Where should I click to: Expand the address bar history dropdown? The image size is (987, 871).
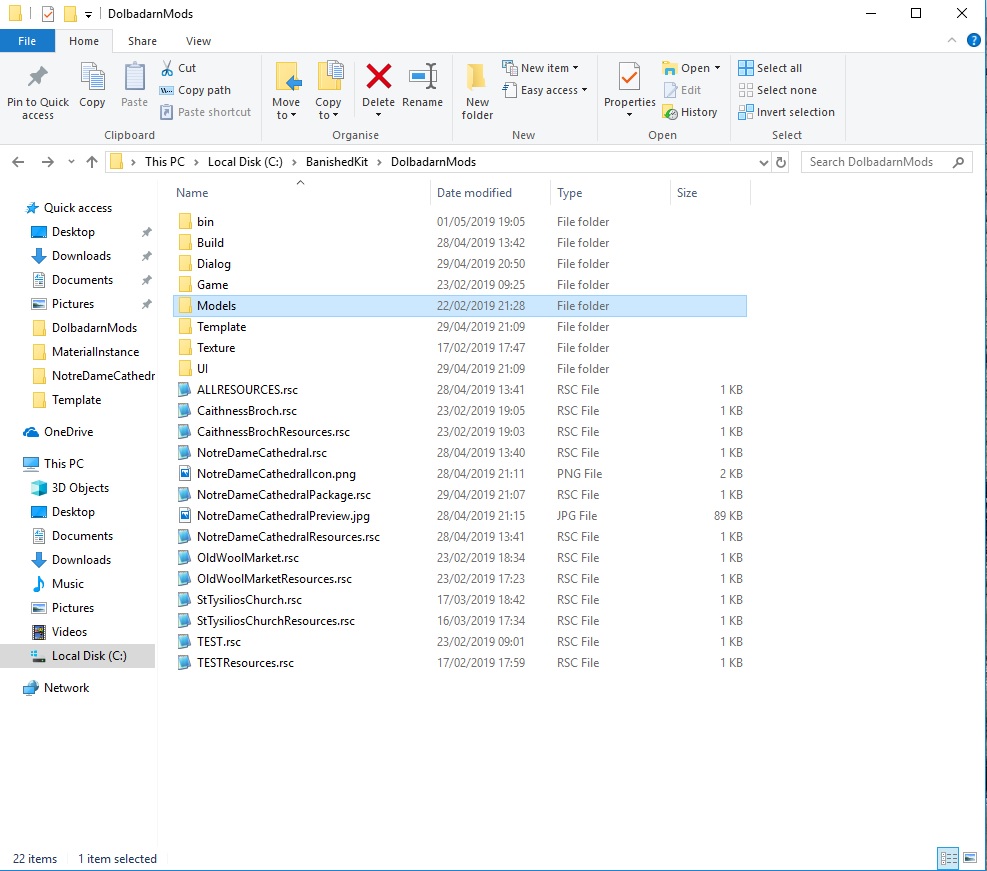[x=764, y=162]
